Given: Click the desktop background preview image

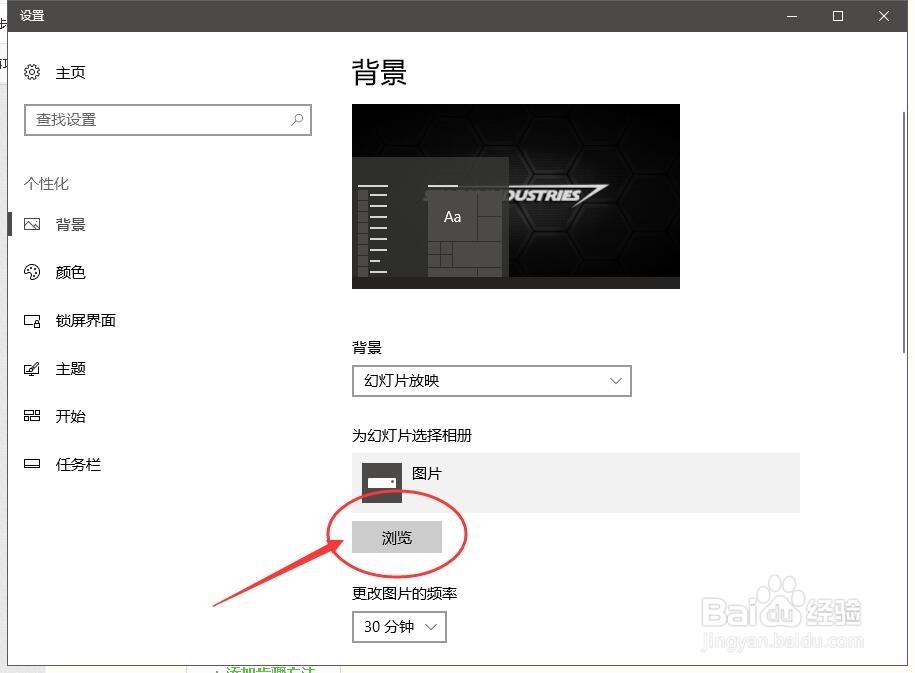Looking at the screenshot, I should click(x=516, y=196).
